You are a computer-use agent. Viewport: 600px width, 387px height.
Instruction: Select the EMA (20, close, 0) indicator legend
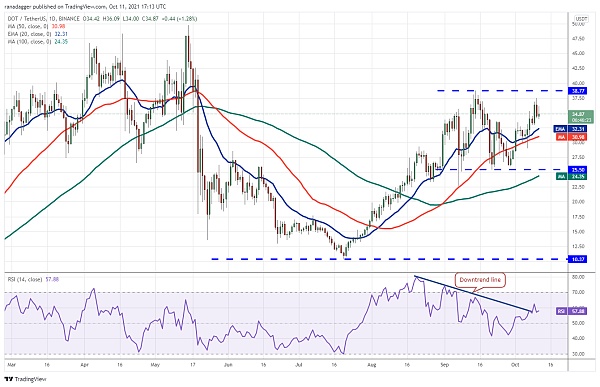[38, 34]
